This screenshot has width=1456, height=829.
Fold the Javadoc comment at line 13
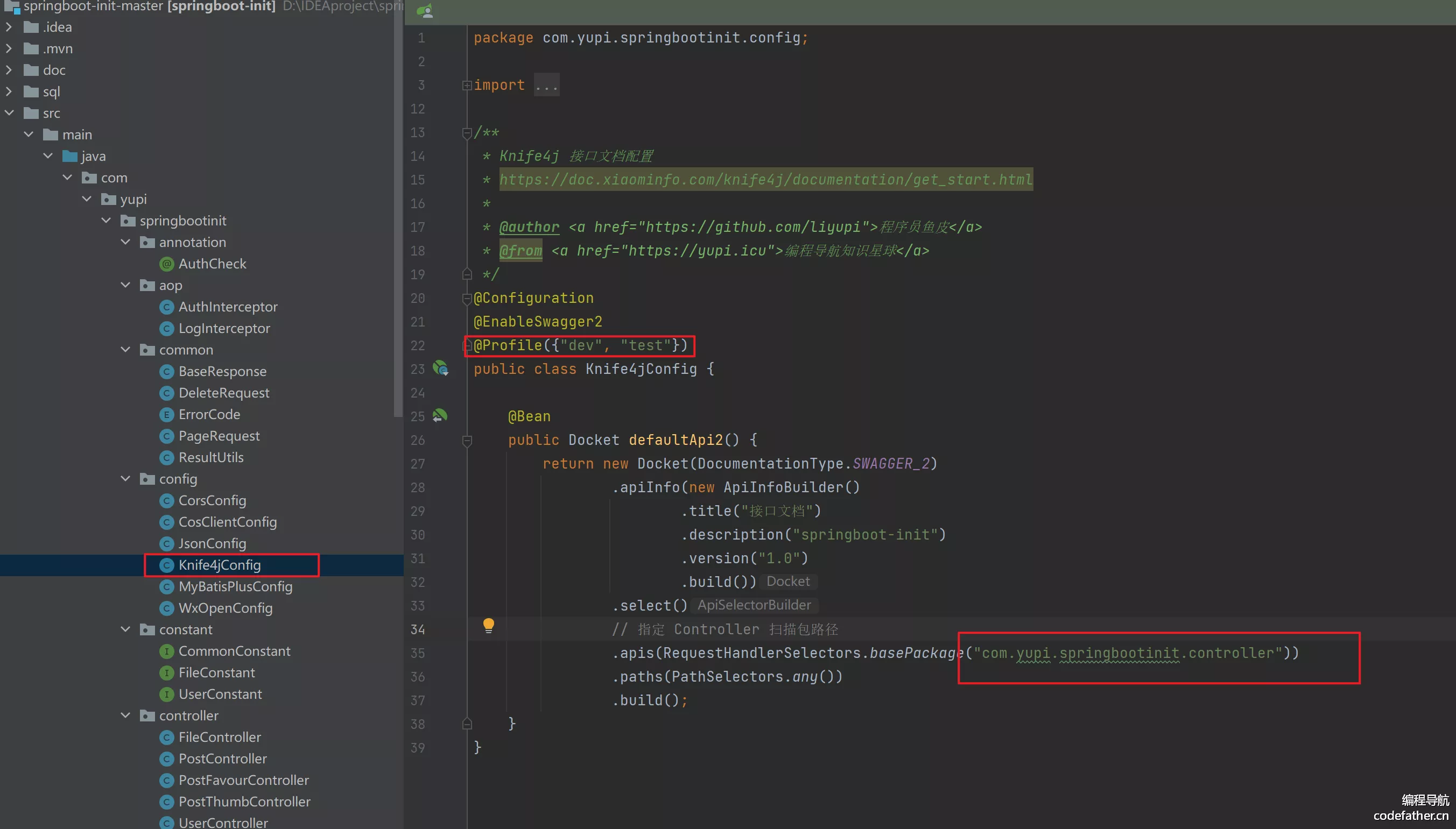click(467, 133)
